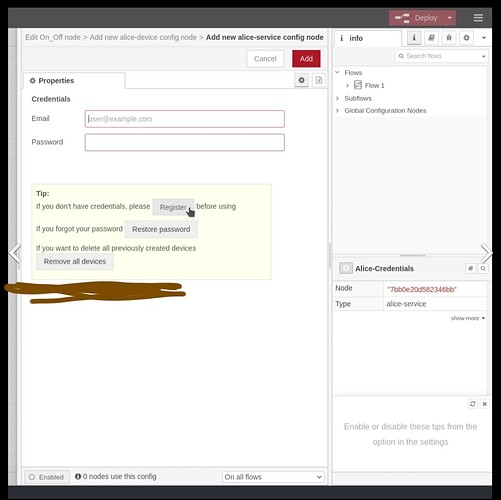
Task: Open node settings gear in Properties
Action: point(301,80)
